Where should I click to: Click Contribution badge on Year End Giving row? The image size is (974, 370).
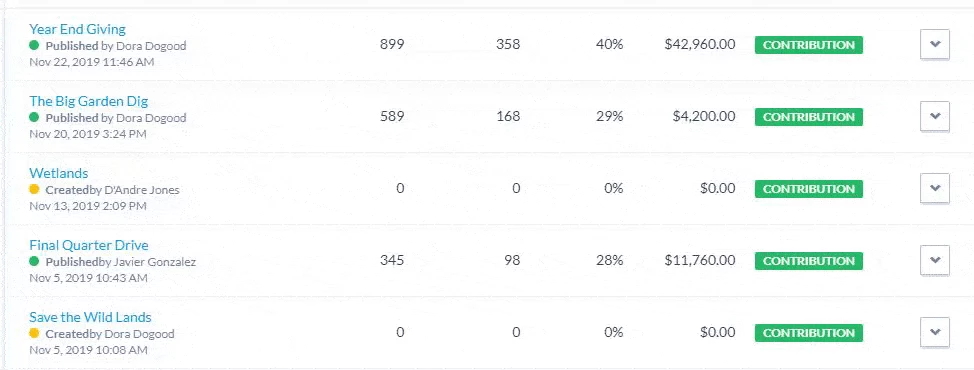tap(809, 45)
